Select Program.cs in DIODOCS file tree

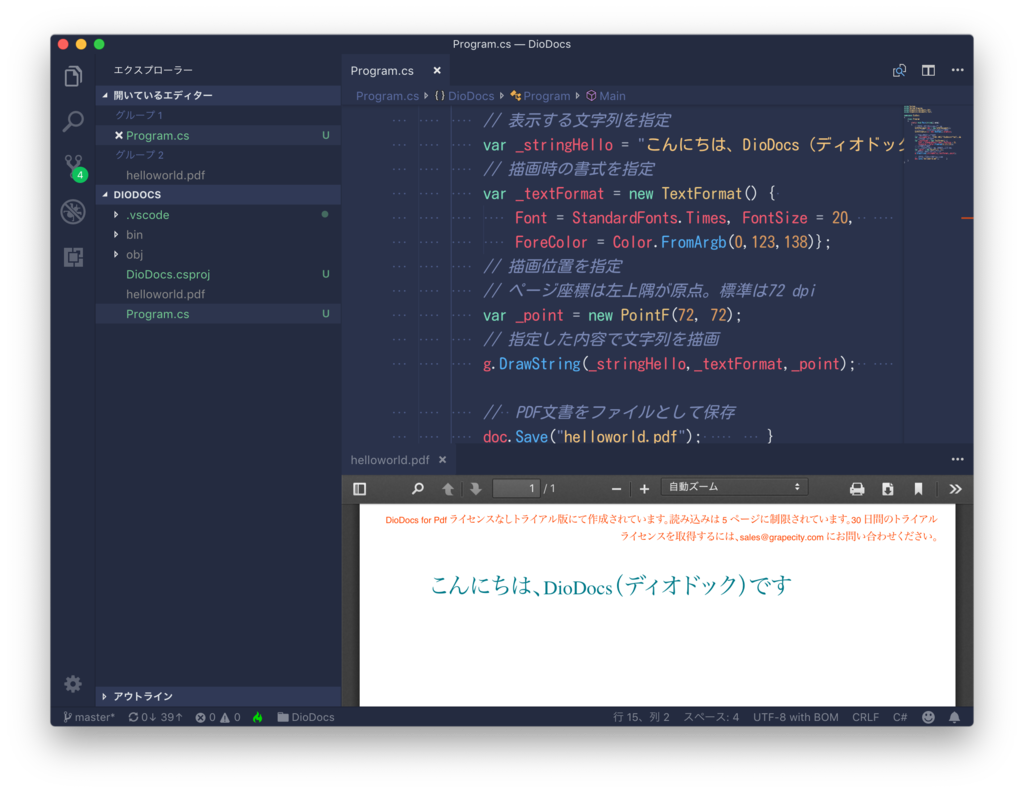click(x=218, y=314)
